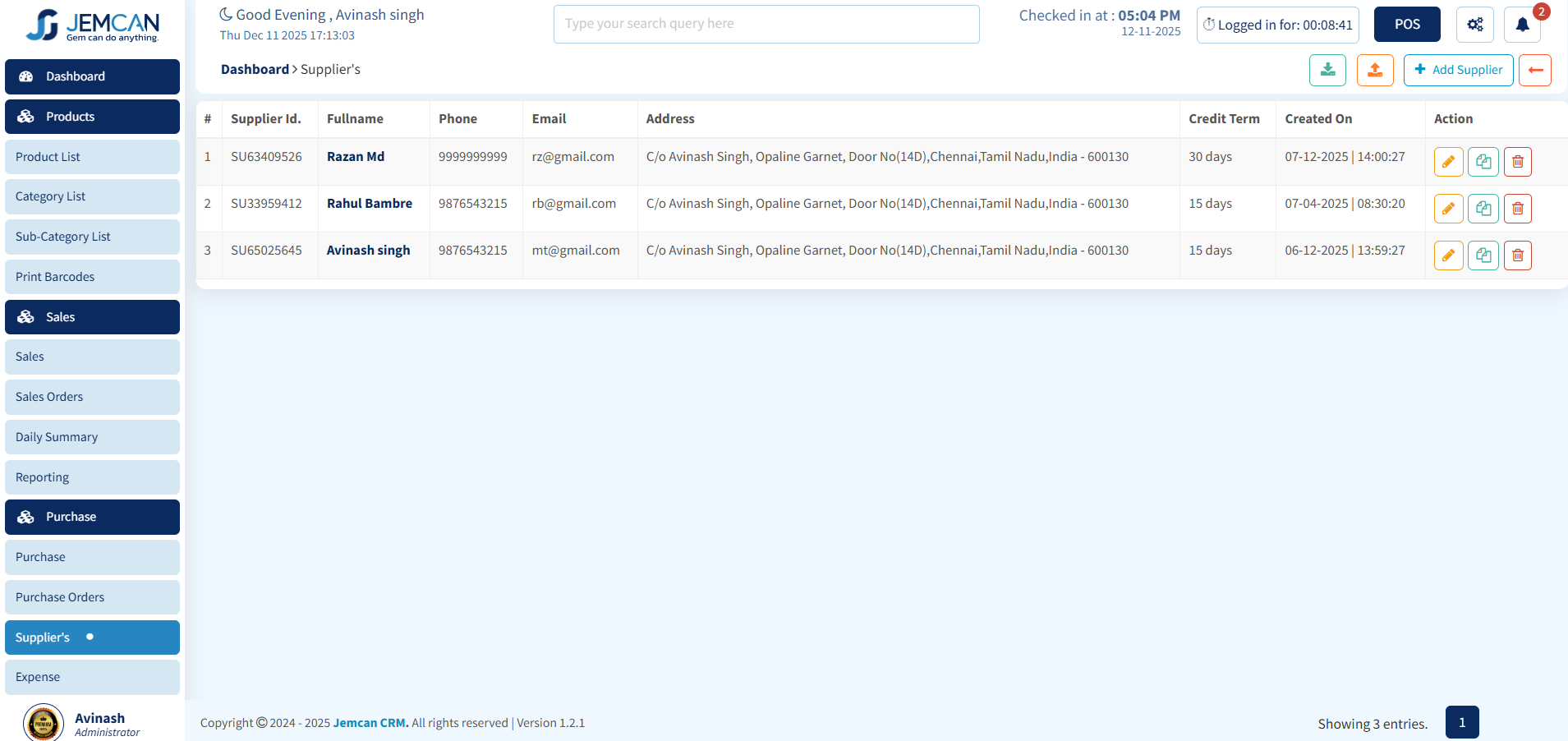1568x741 pixels.
Task: Collapse the Purchase sidebar section header
Action: pyautogui.click(x=92, y=517)
